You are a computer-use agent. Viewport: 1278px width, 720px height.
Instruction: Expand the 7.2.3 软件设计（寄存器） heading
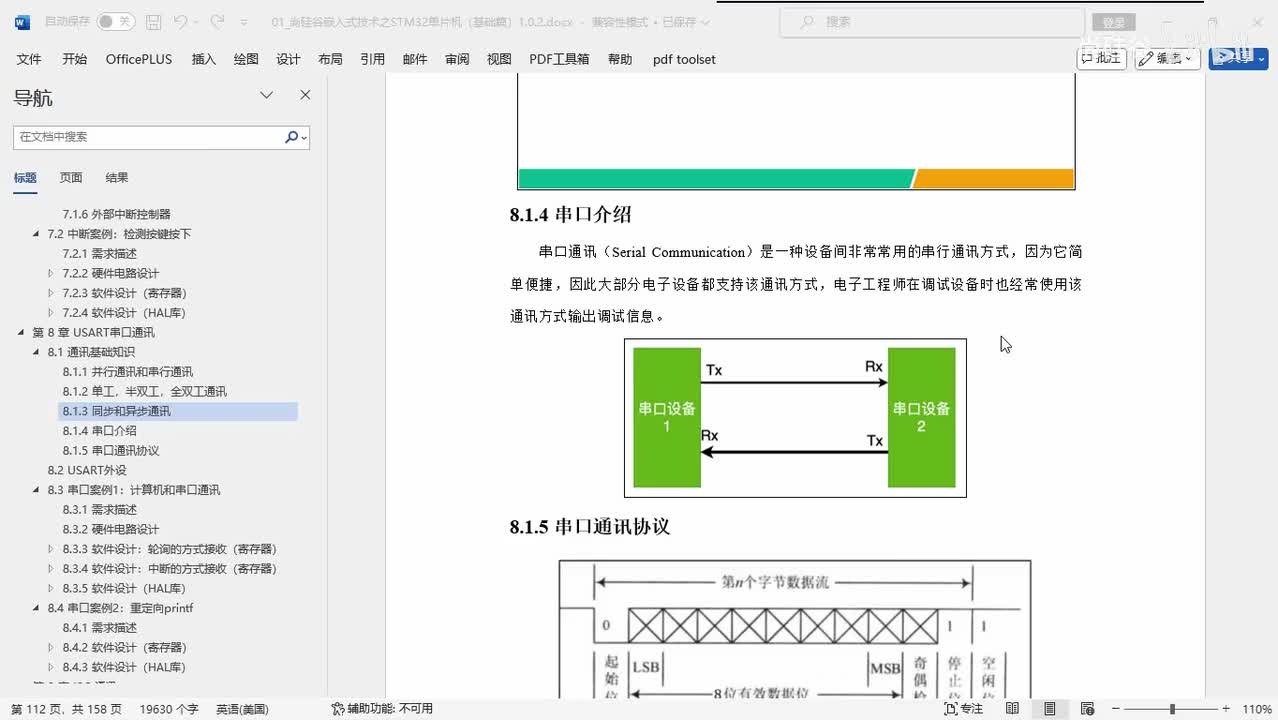pyautogui.click(x=51, y=293)
